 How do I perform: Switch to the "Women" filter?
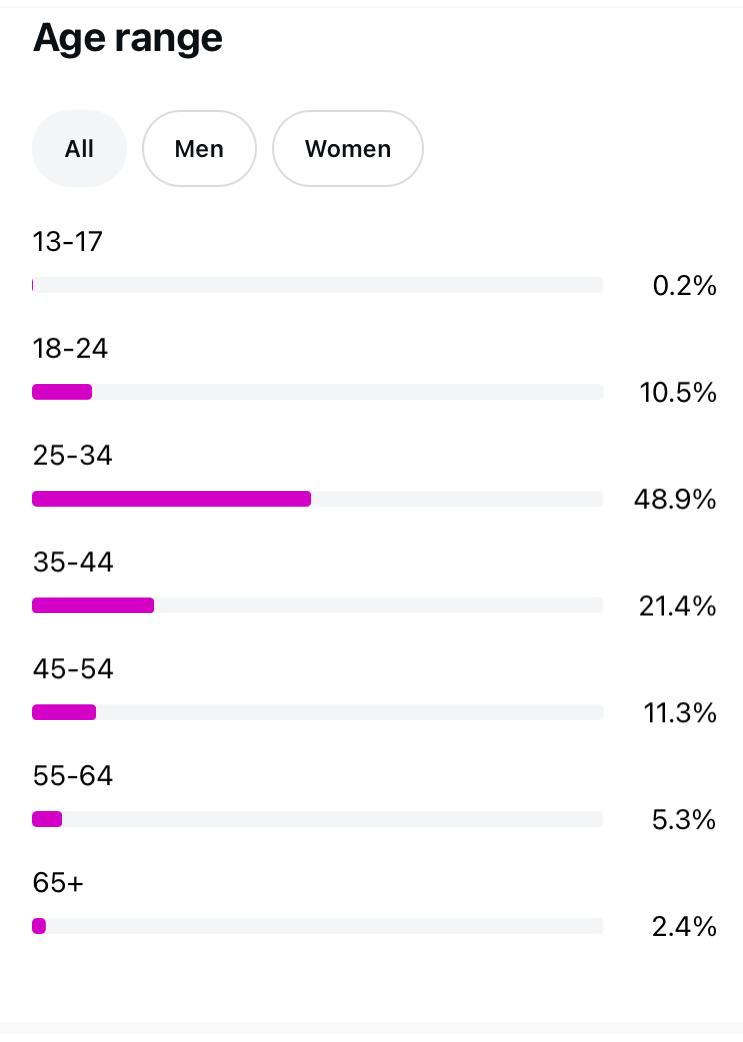(x=347, y=149)
